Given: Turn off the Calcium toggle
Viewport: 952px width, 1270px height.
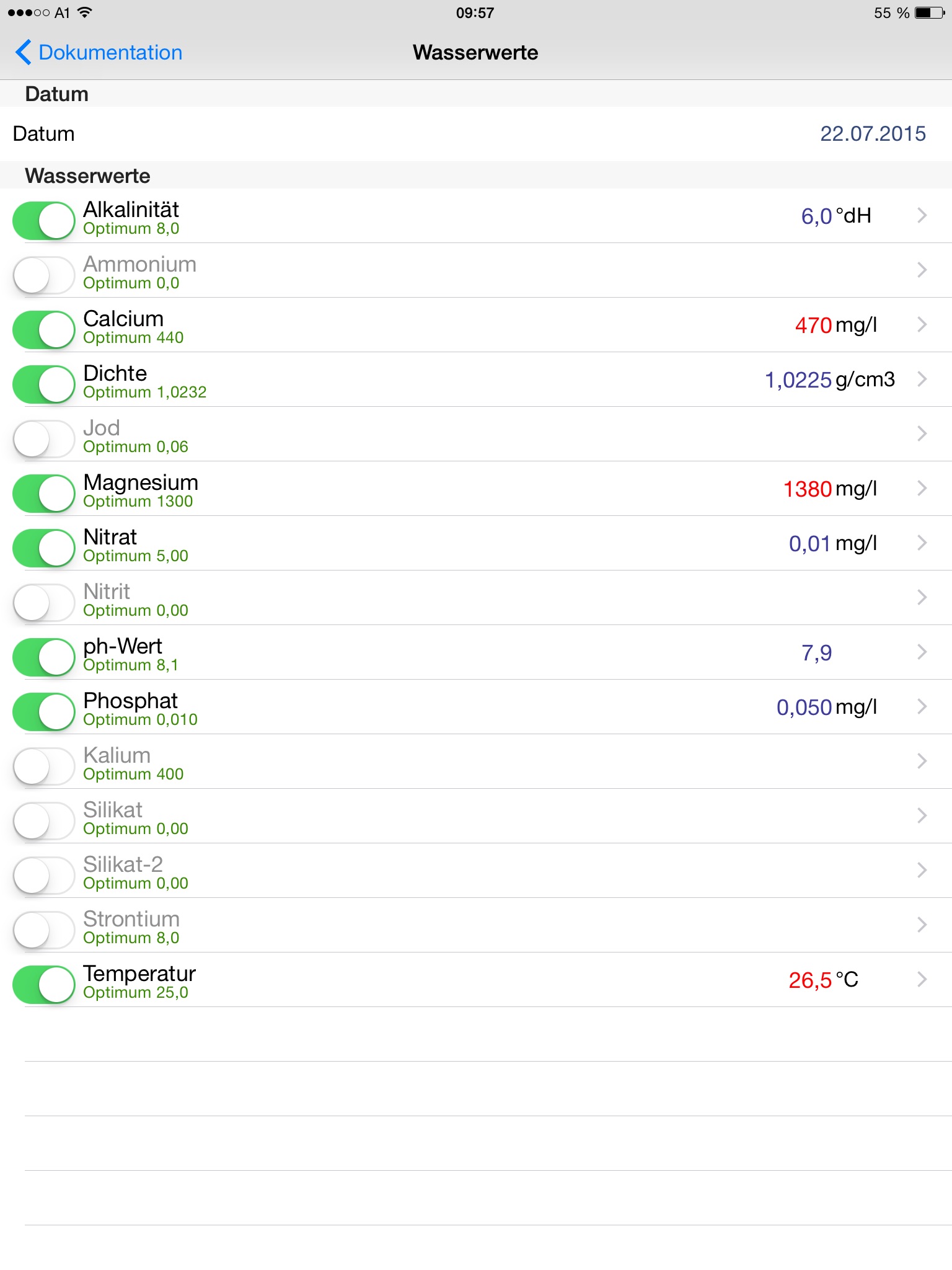Looking at the screenshot, I should [x=44, y=329].
